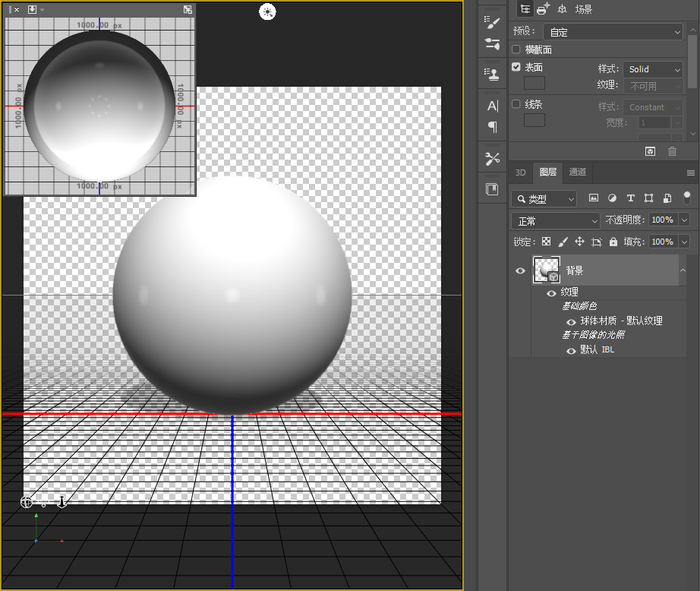Screen dimensions: 700x591
Task: Hide the 背景 layer with eye icon
Action: tap(520, 270)
